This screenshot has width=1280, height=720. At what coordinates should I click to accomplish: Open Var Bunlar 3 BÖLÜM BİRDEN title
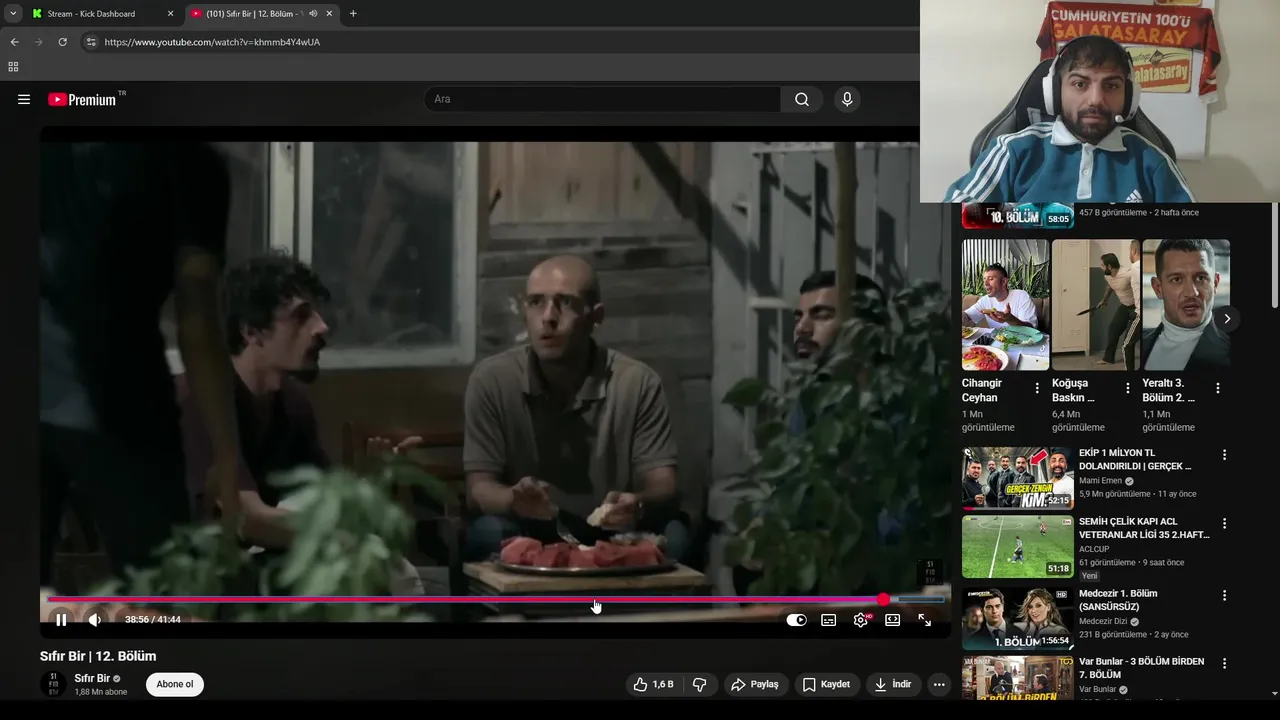click(1141, 668)
